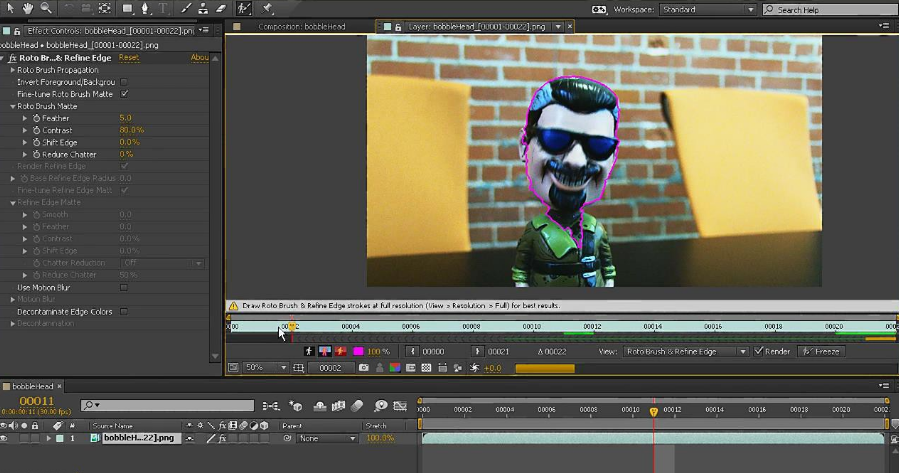Enable frame blending for composition
Viewport: 899px width, 473px height.
(338, 406)
